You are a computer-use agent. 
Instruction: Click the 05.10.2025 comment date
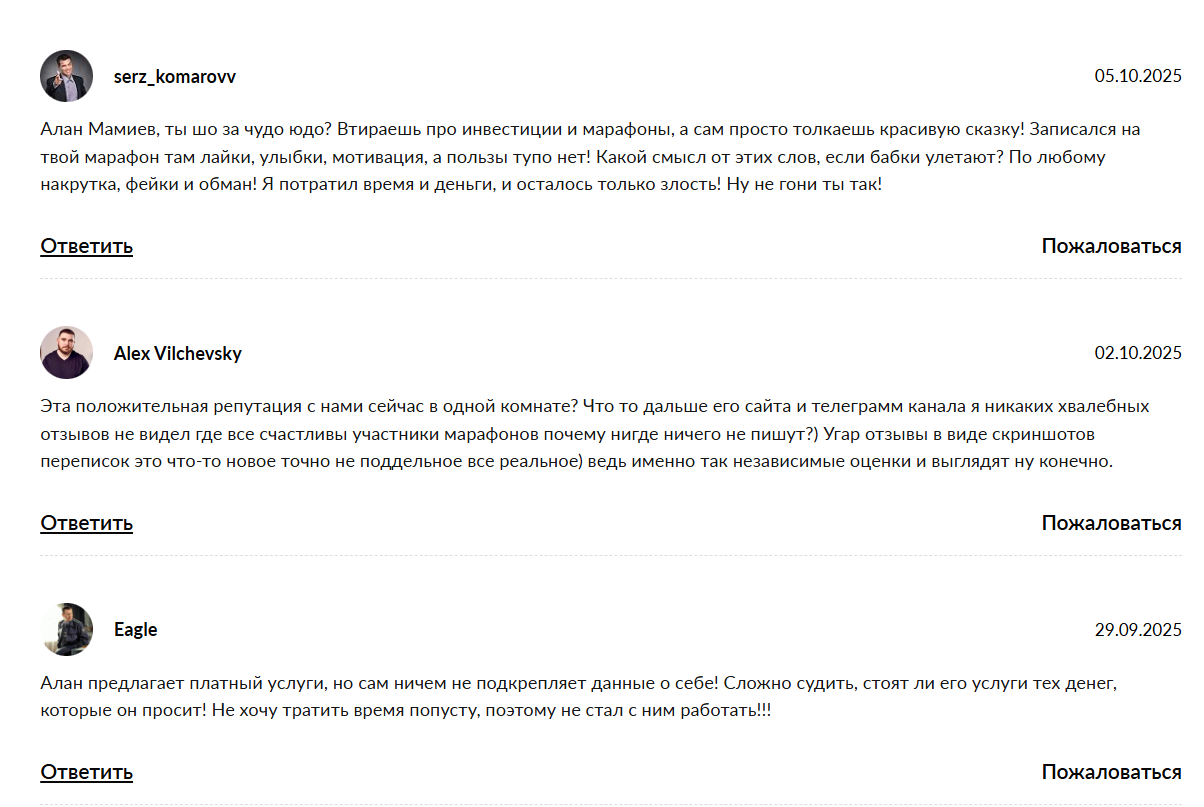[x=1138, y=76]
